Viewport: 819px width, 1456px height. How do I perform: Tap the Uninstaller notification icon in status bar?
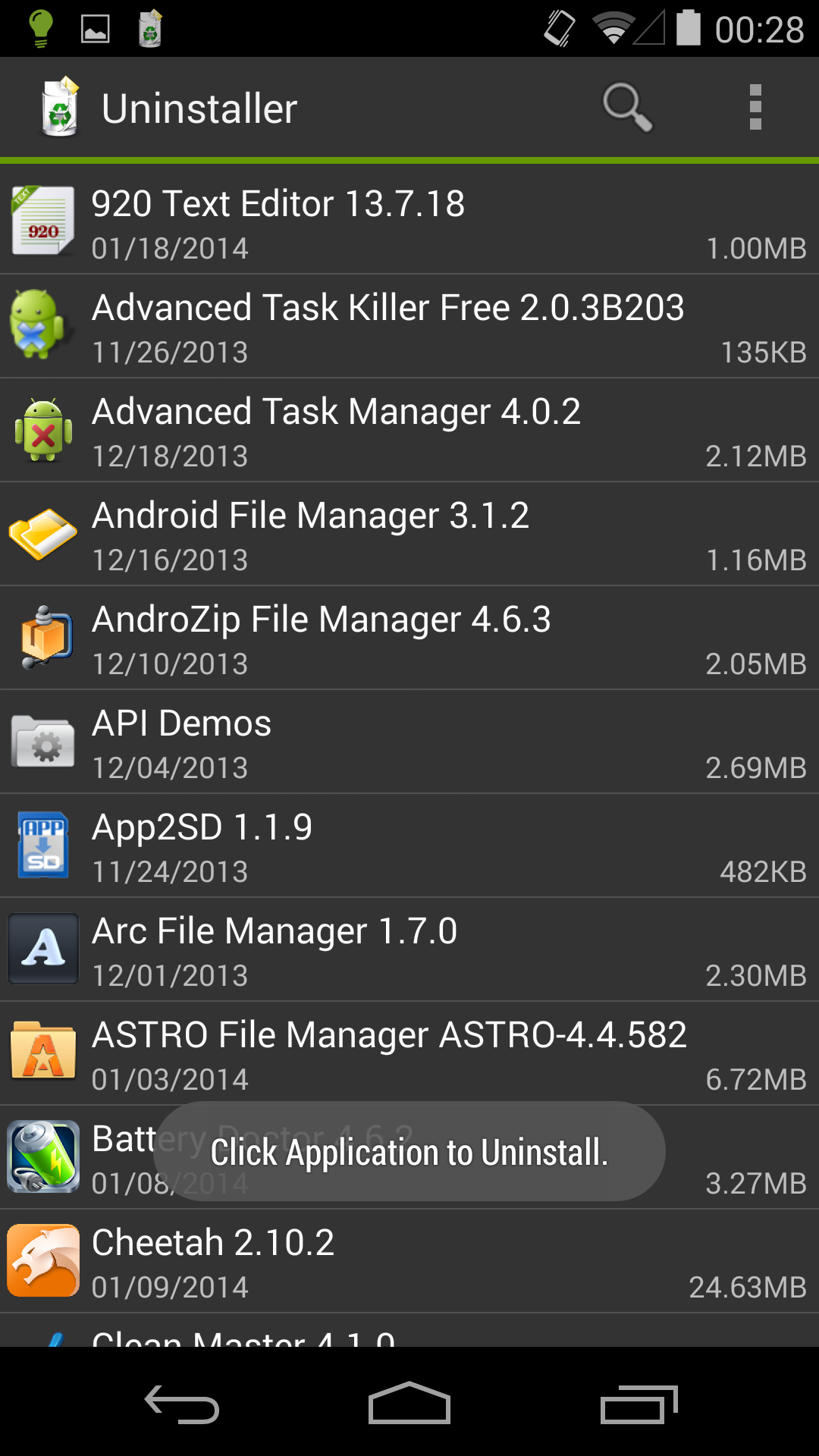point(150,29)
